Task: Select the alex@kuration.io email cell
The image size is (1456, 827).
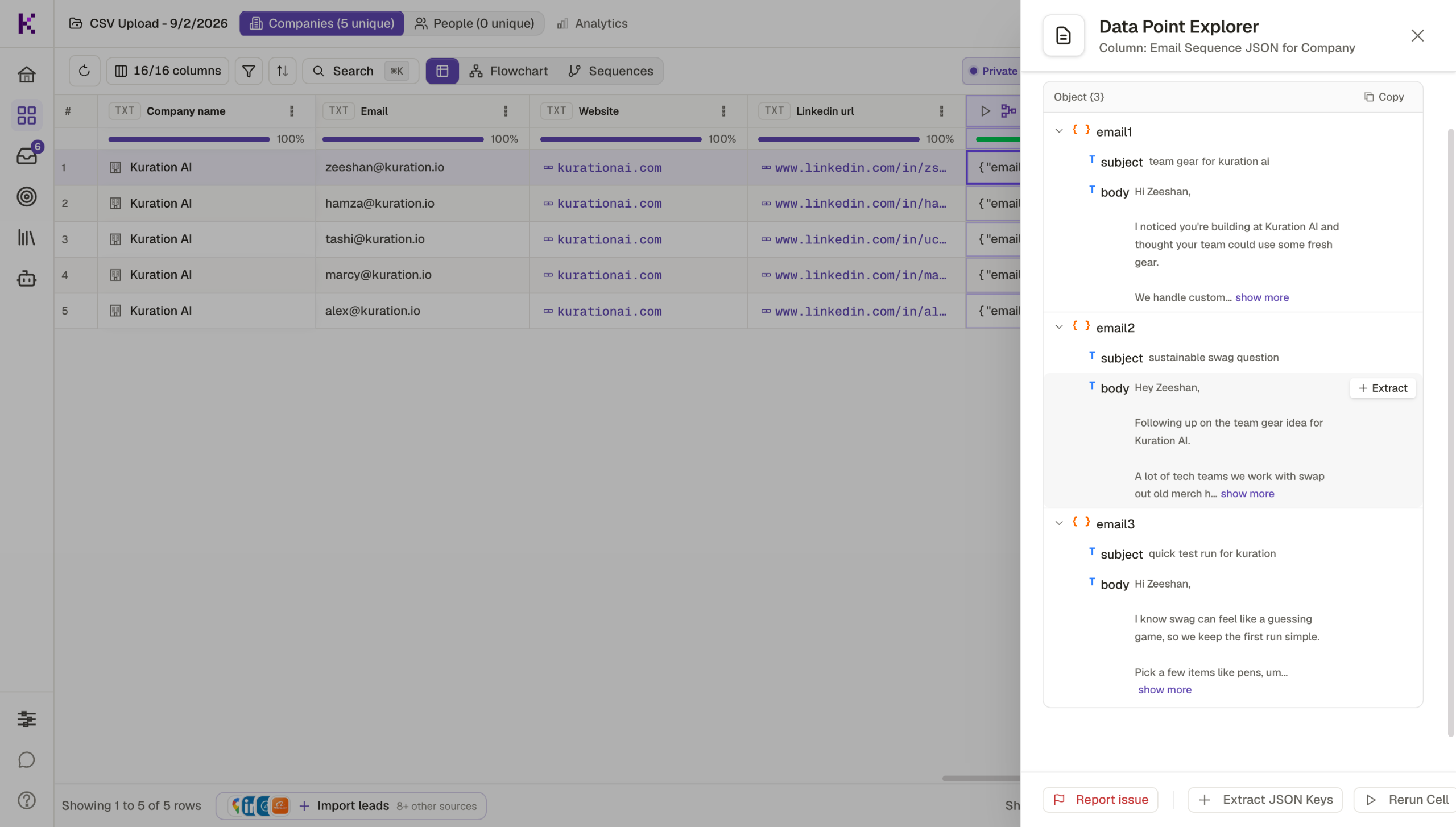Action: coord(423,311)
